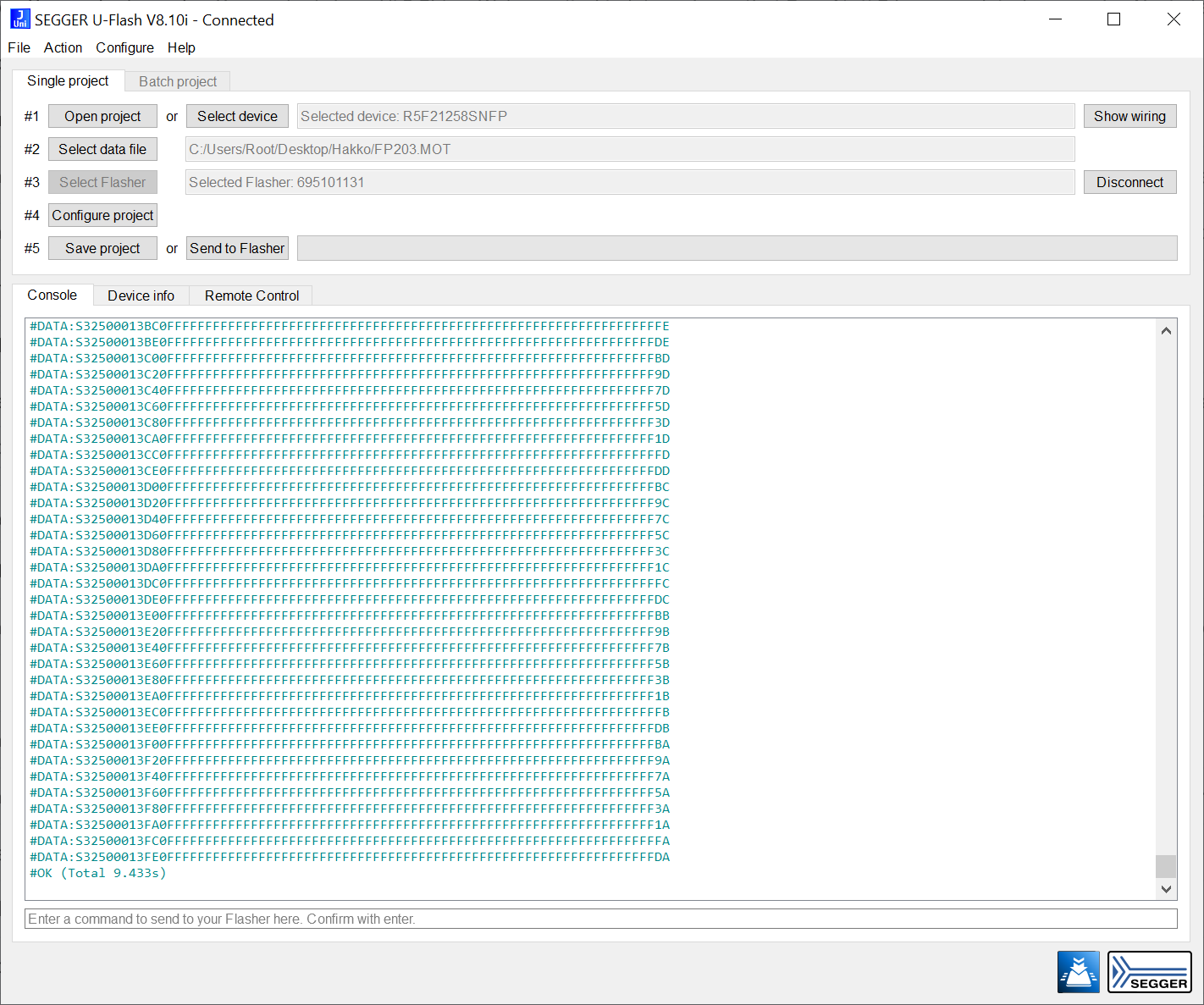Minimize the U-Flash window
Viewport: 1204px width, 1005px height.
pyautogui.click(x=1055, y=19)
